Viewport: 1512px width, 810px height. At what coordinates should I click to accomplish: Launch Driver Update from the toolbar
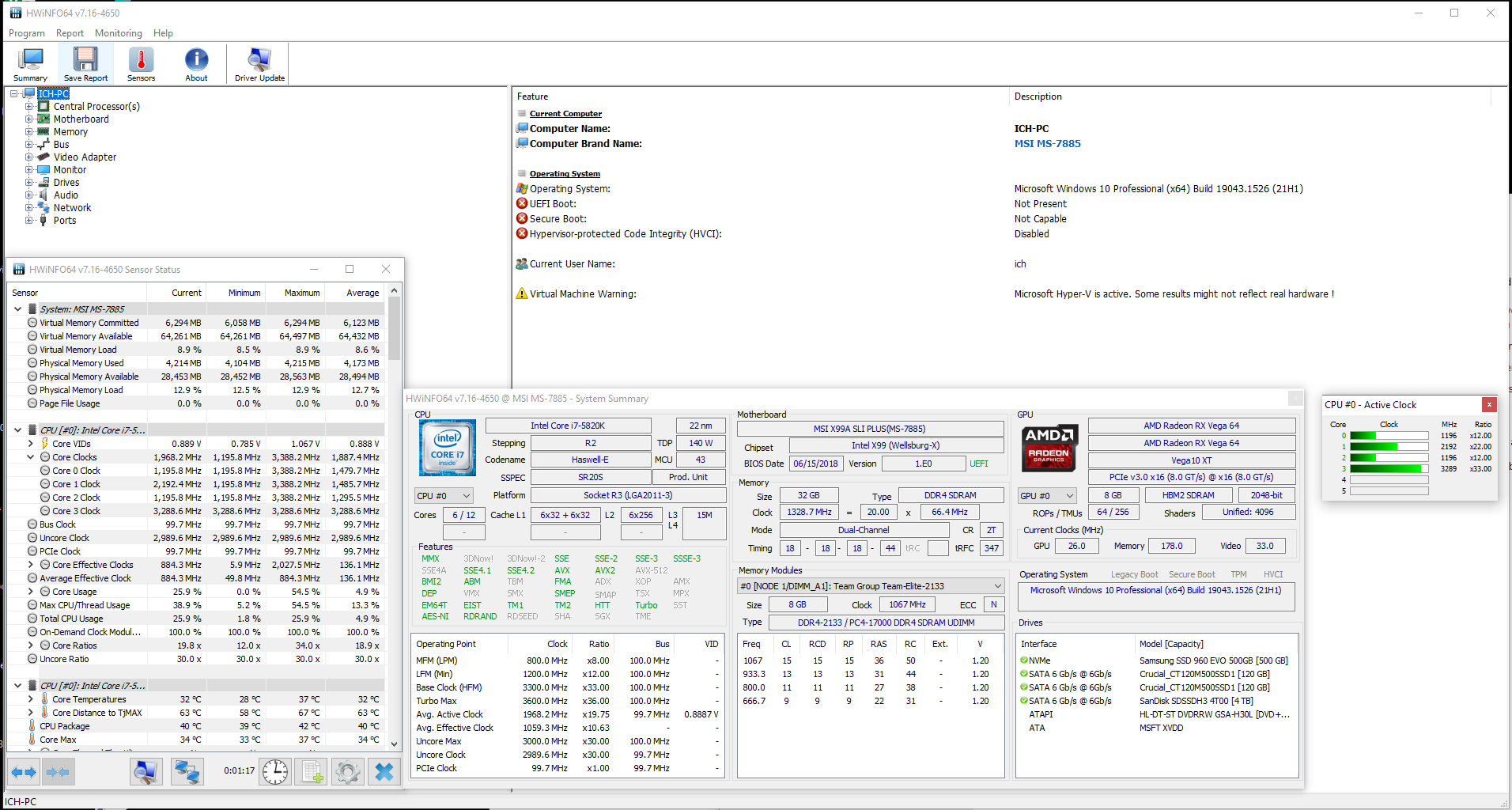(x=259, y=64)
